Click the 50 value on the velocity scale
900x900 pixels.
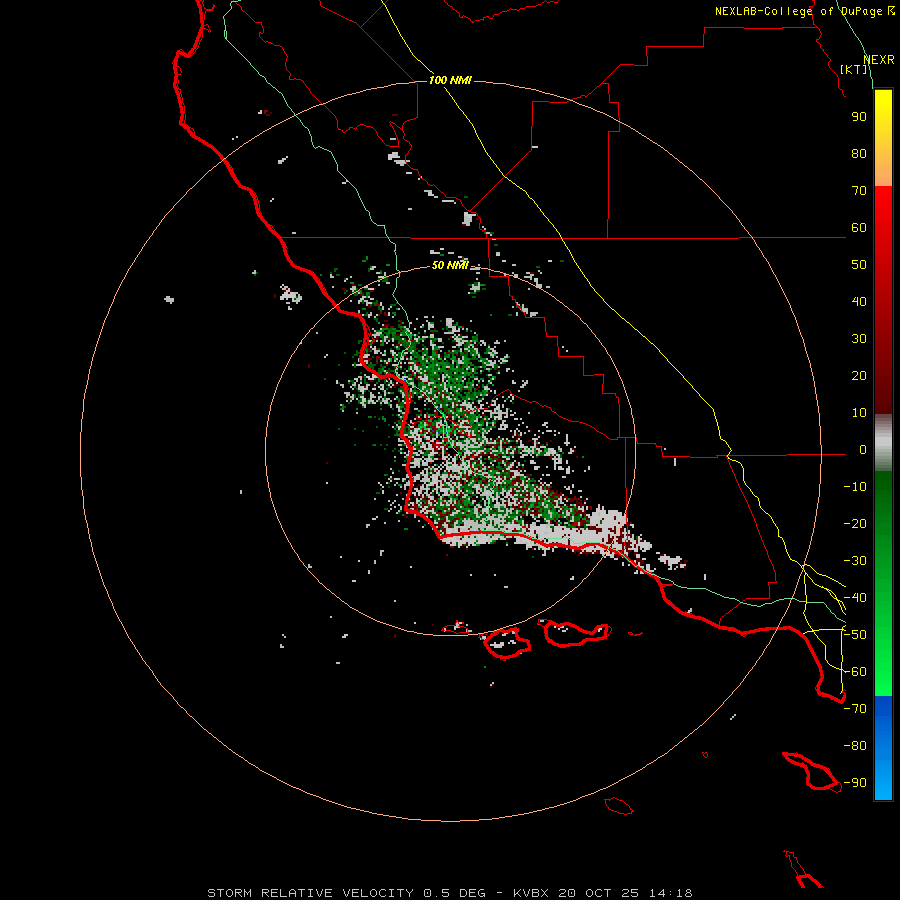[859, 265]
